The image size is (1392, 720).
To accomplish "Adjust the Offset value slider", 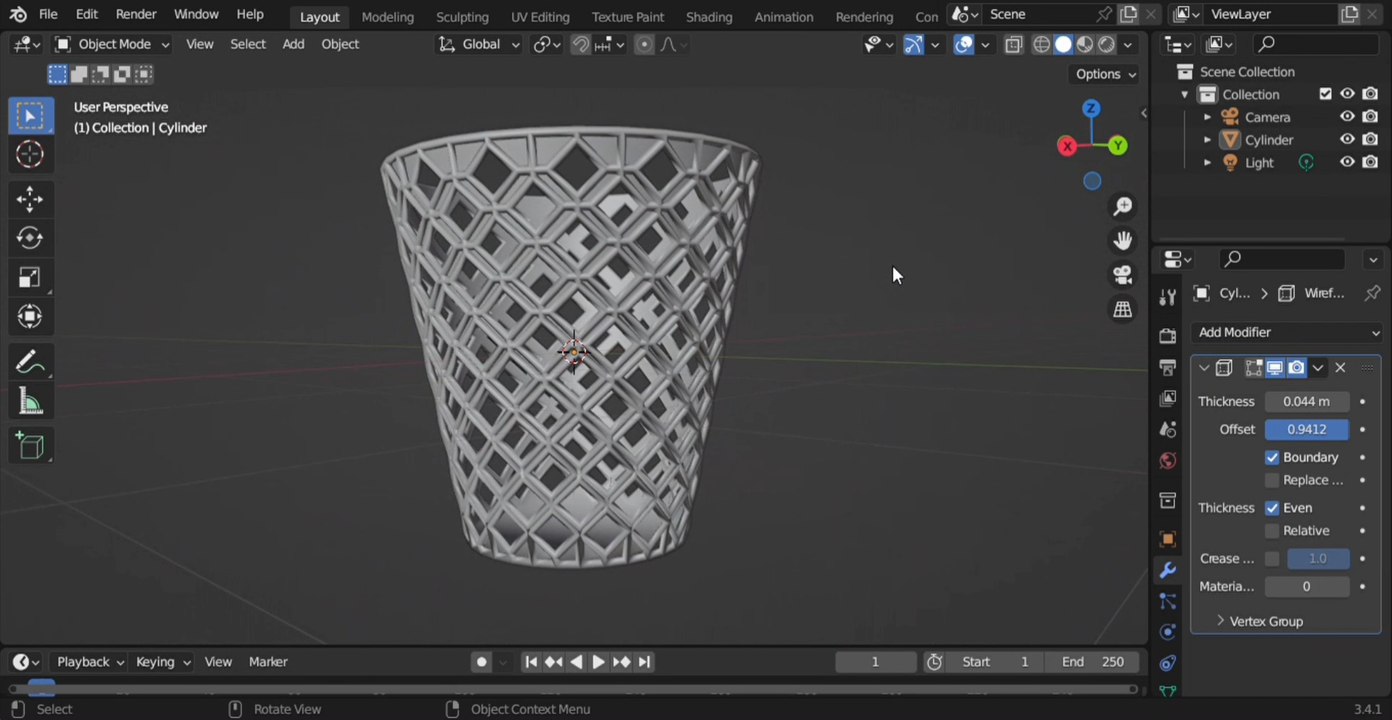I will click(1307, 429).
